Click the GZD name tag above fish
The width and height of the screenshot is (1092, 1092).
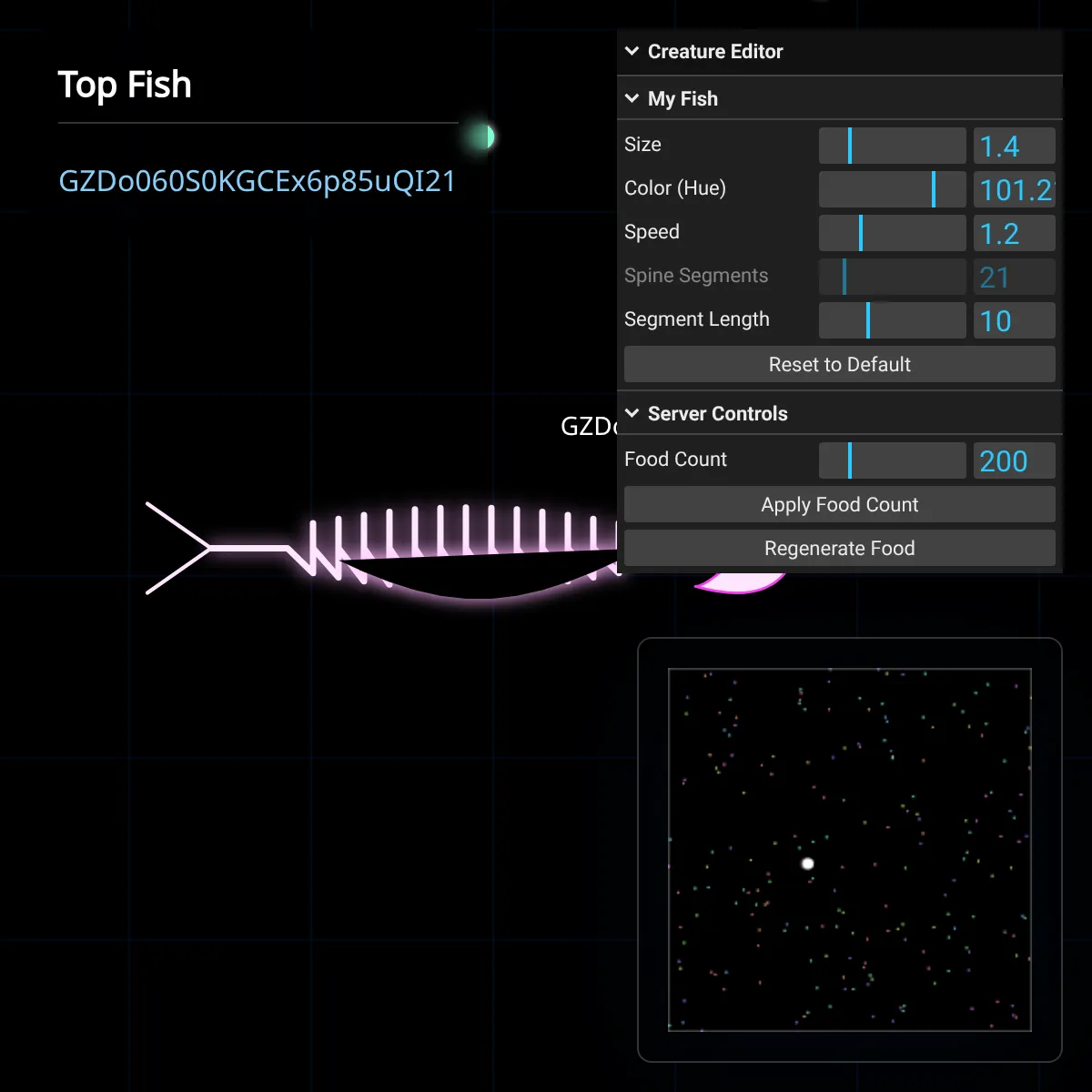coord(589,426)
